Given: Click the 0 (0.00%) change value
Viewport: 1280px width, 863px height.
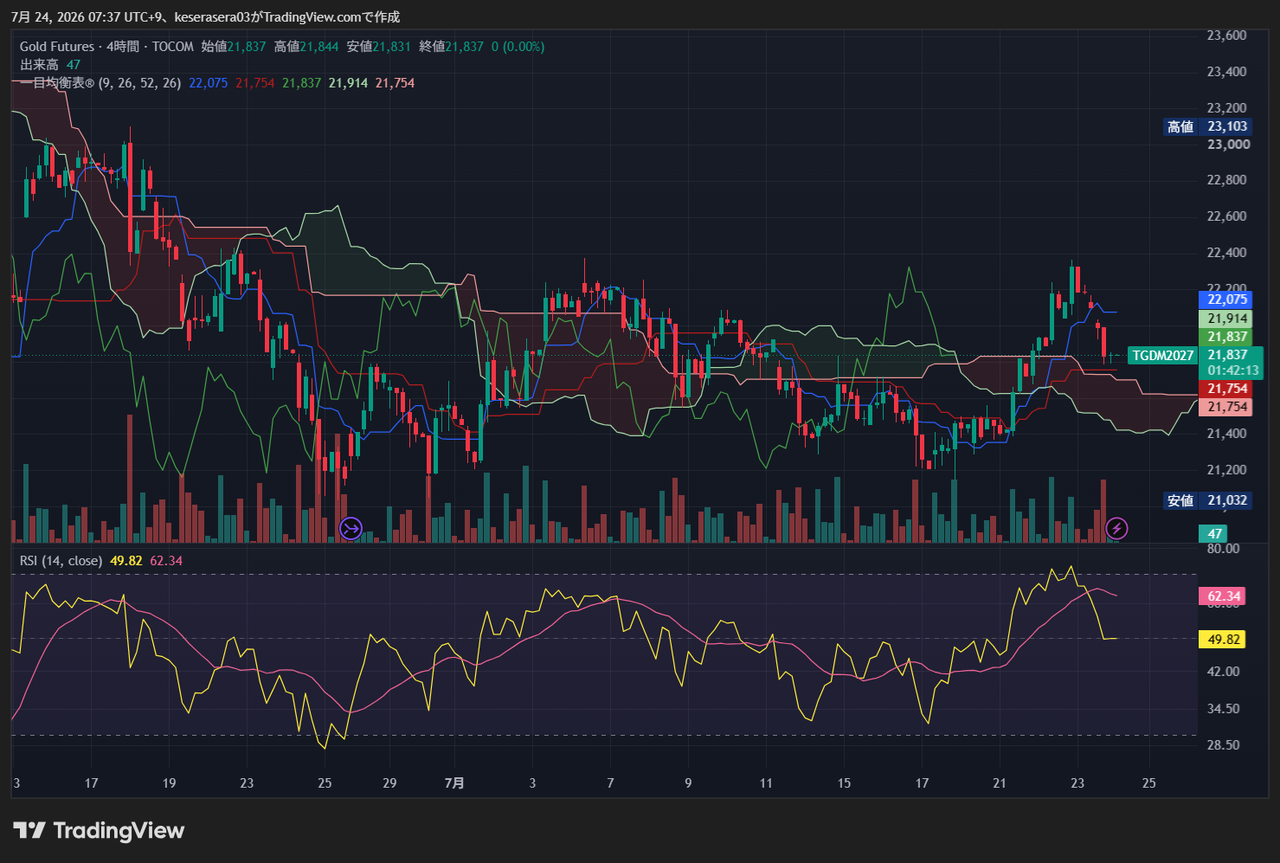Looking at the screenshot, I should pyautogui.click(x=518, y=47).
